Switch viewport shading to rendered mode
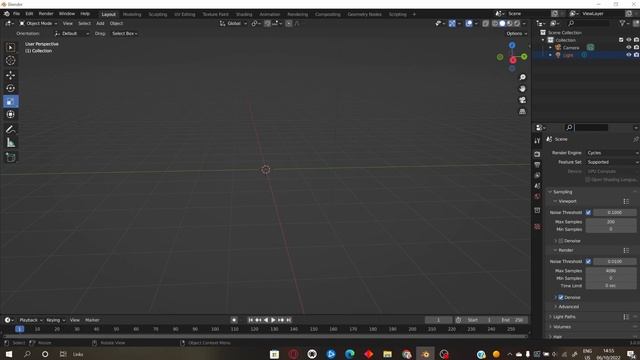640x360 pixels. 517,24
